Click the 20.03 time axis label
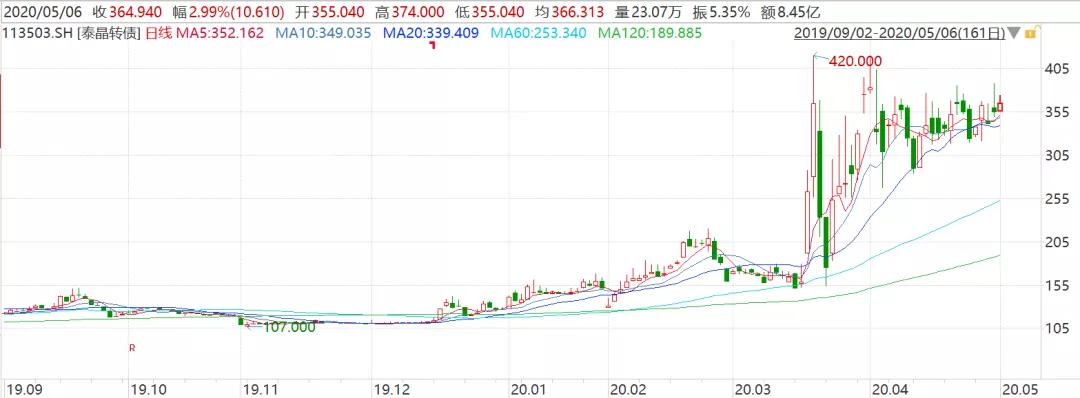The height and width of the screenshot is (398, 1080). tap(753, 390)
